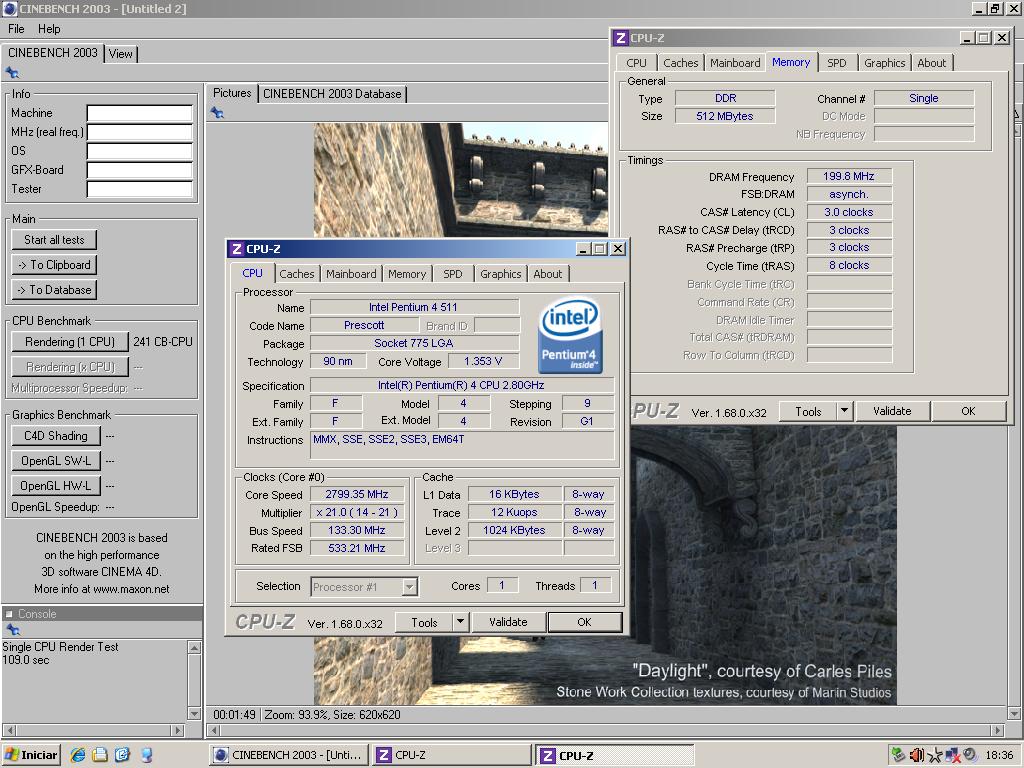The image size is (1024, 768).
Task: Open the File menu
Action: tap(16, 29)
